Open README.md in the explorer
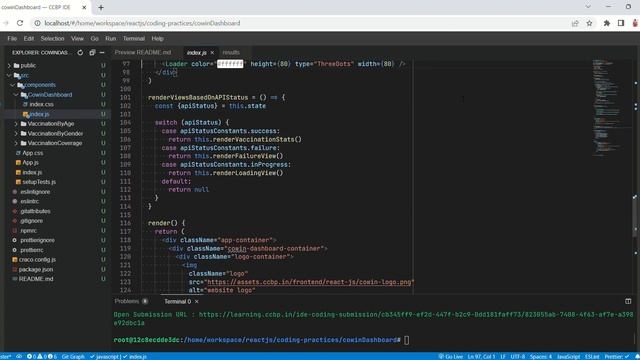Screen dimensions: 640x360 click(x=36, y=279)
